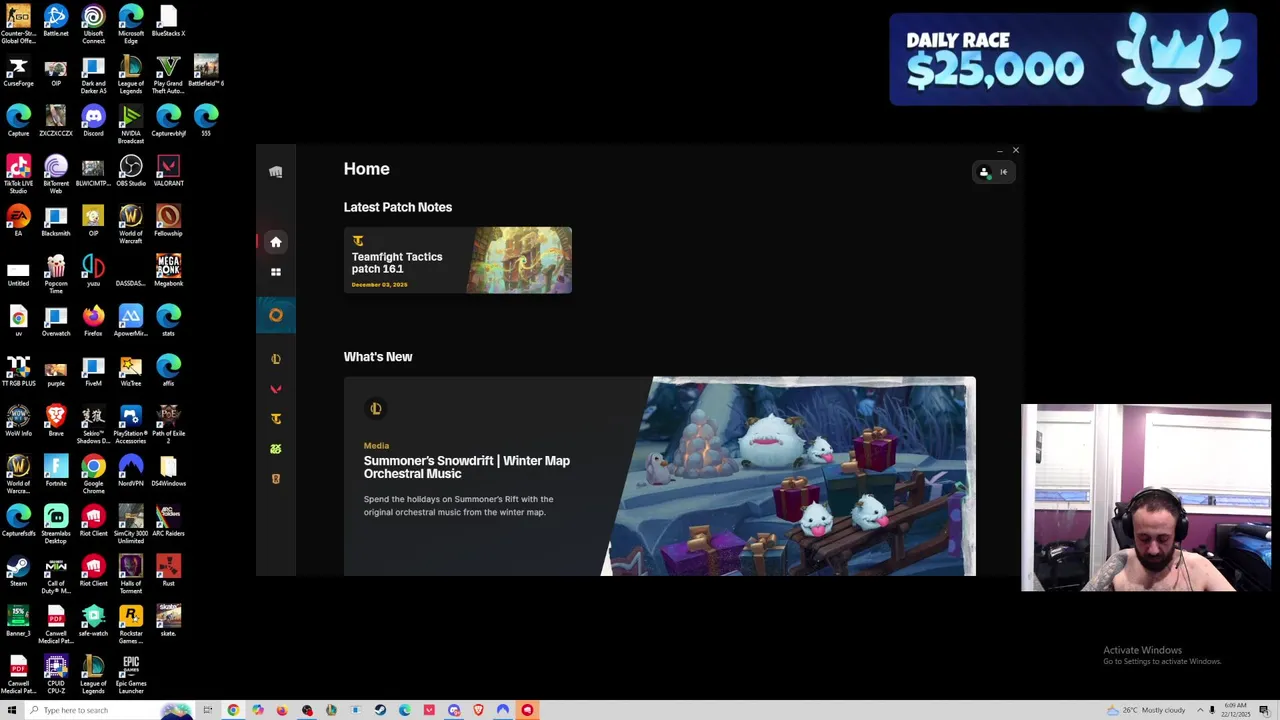
Task: Expand the system tray hidden icons arrow
Action: click(x=1200, y=710)
